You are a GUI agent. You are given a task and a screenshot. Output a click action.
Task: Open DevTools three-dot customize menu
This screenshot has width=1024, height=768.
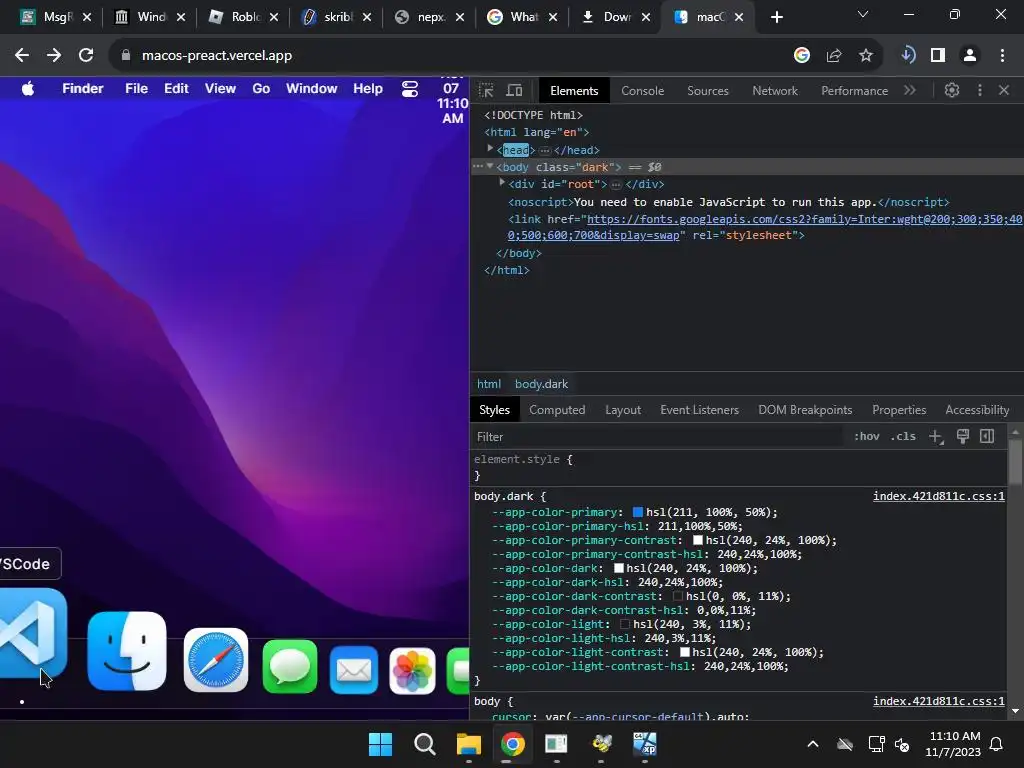pyautogui.click(x=980, y=90)
